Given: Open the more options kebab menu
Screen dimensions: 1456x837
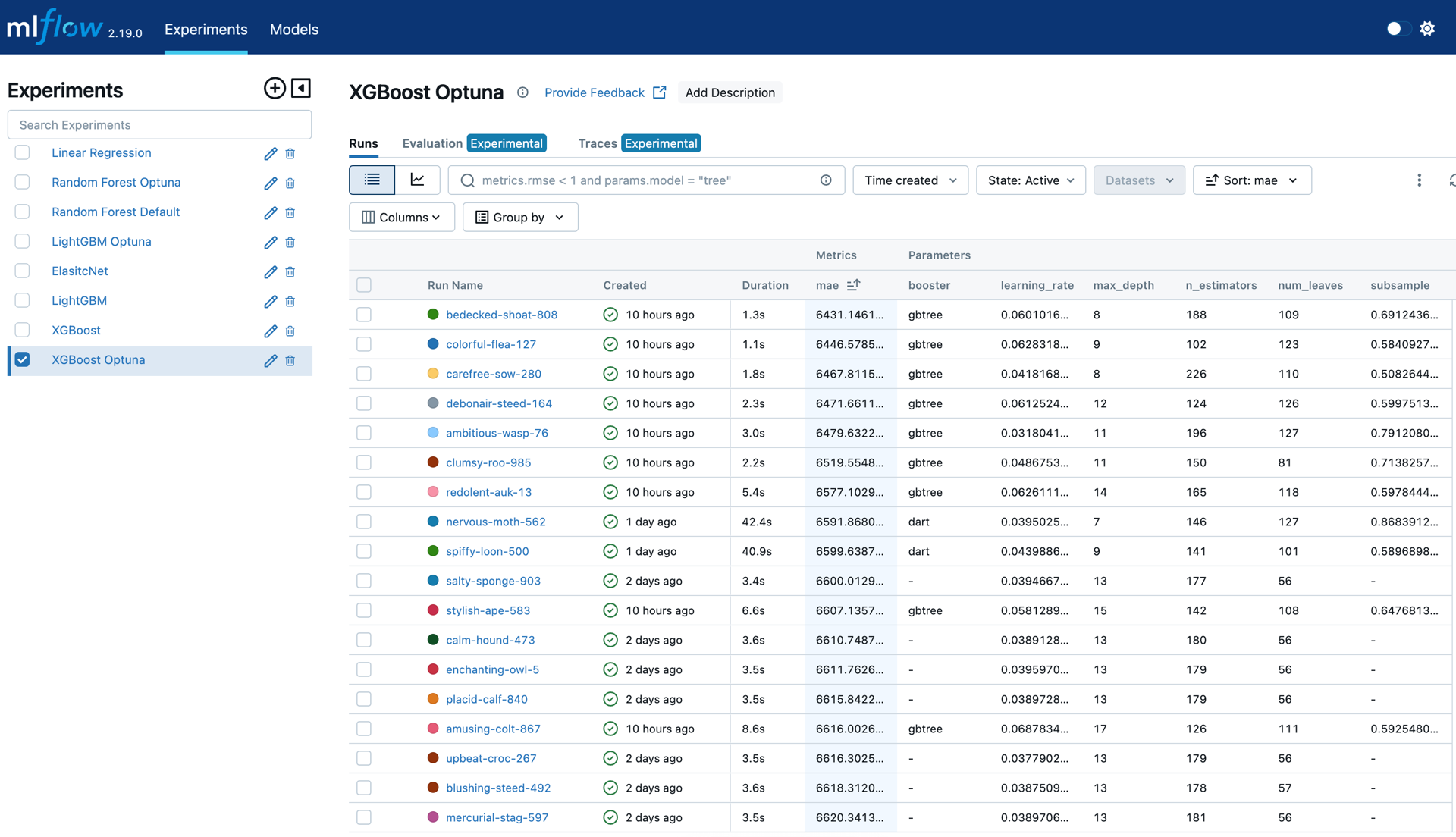Looking at the screenshot, I should point(1419,180).
